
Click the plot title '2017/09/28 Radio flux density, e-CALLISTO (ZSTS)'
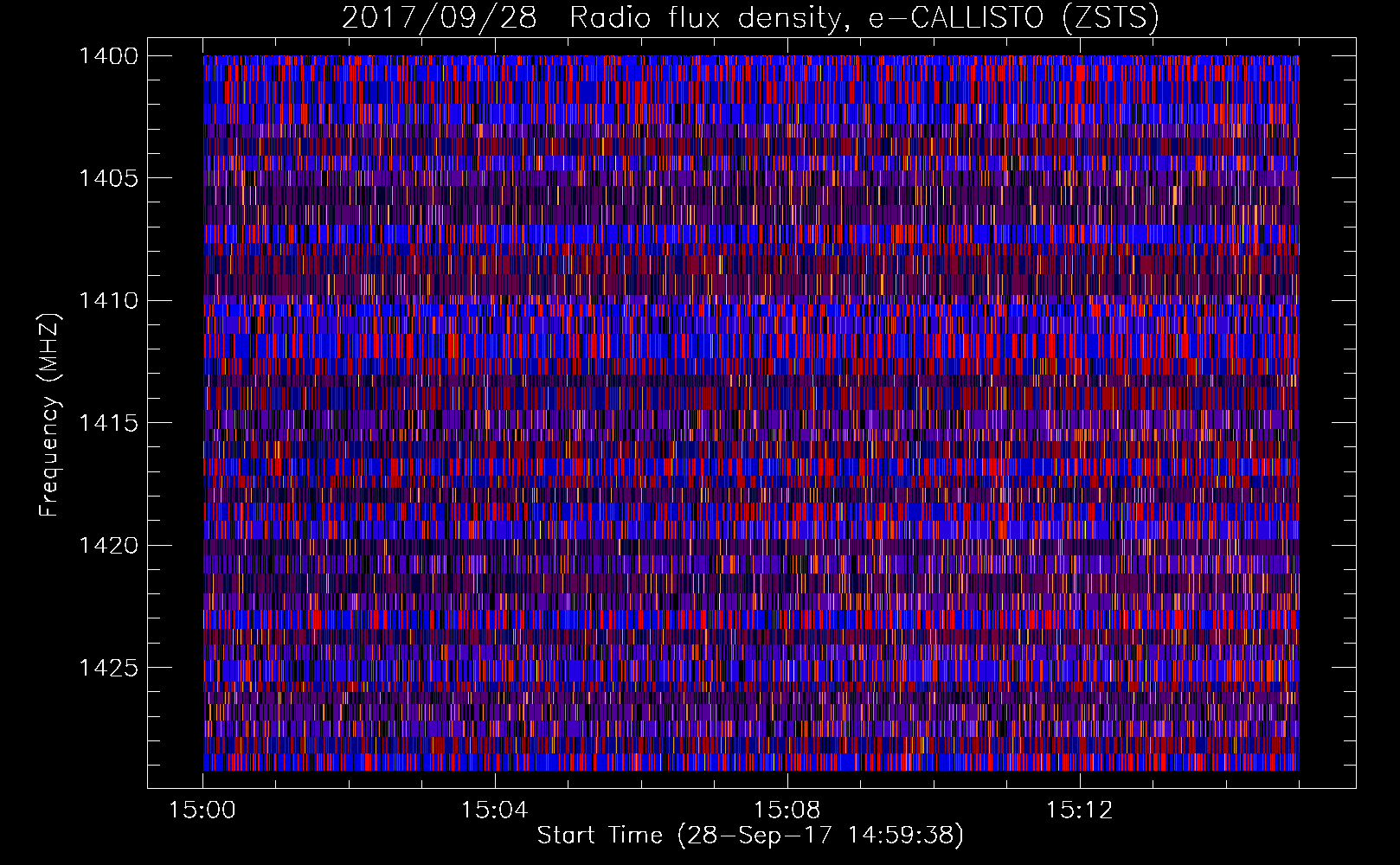750,18
